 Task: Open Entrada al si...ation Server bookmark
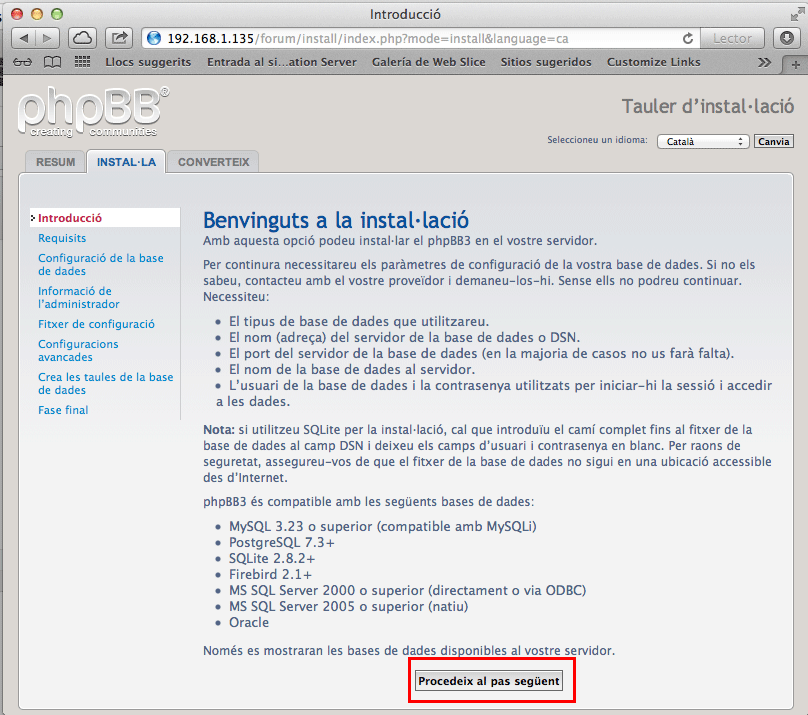[x=282, y=62]
